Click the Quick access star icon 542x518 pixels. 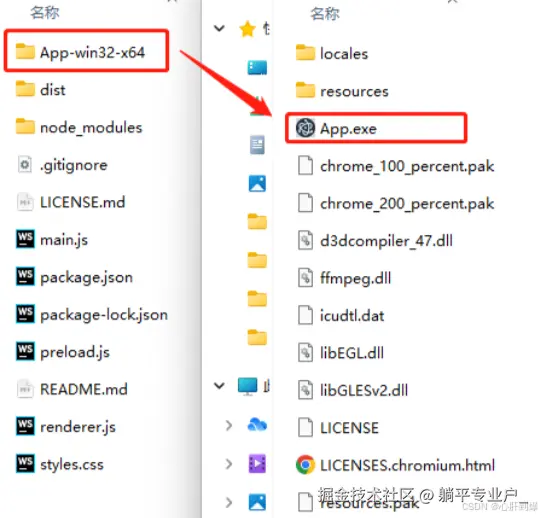coord(247,29)
